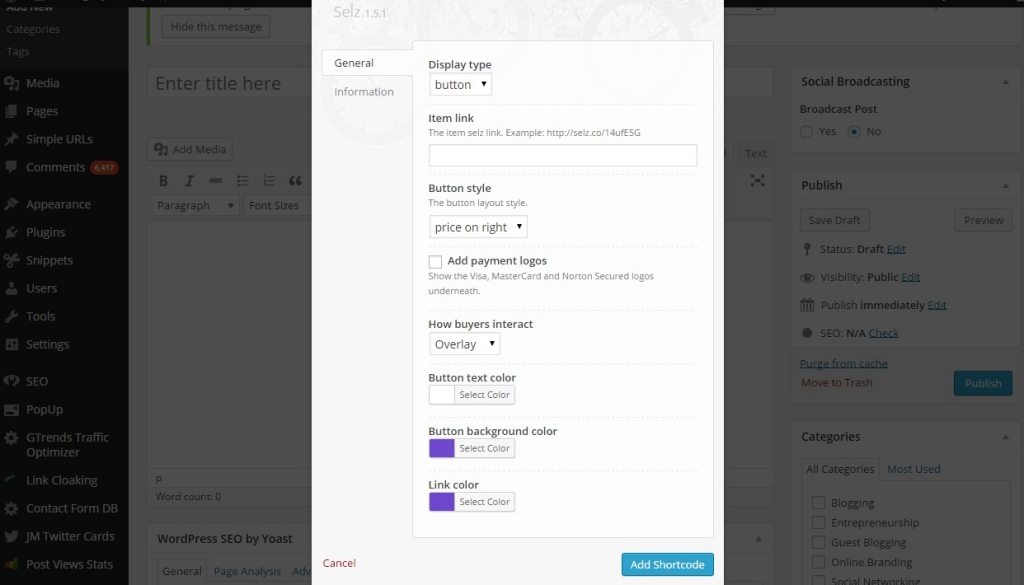The height and width of the screenshot is (585, 1024).
Task: Open the Link Cloaking icon
Action: [11, 480]
